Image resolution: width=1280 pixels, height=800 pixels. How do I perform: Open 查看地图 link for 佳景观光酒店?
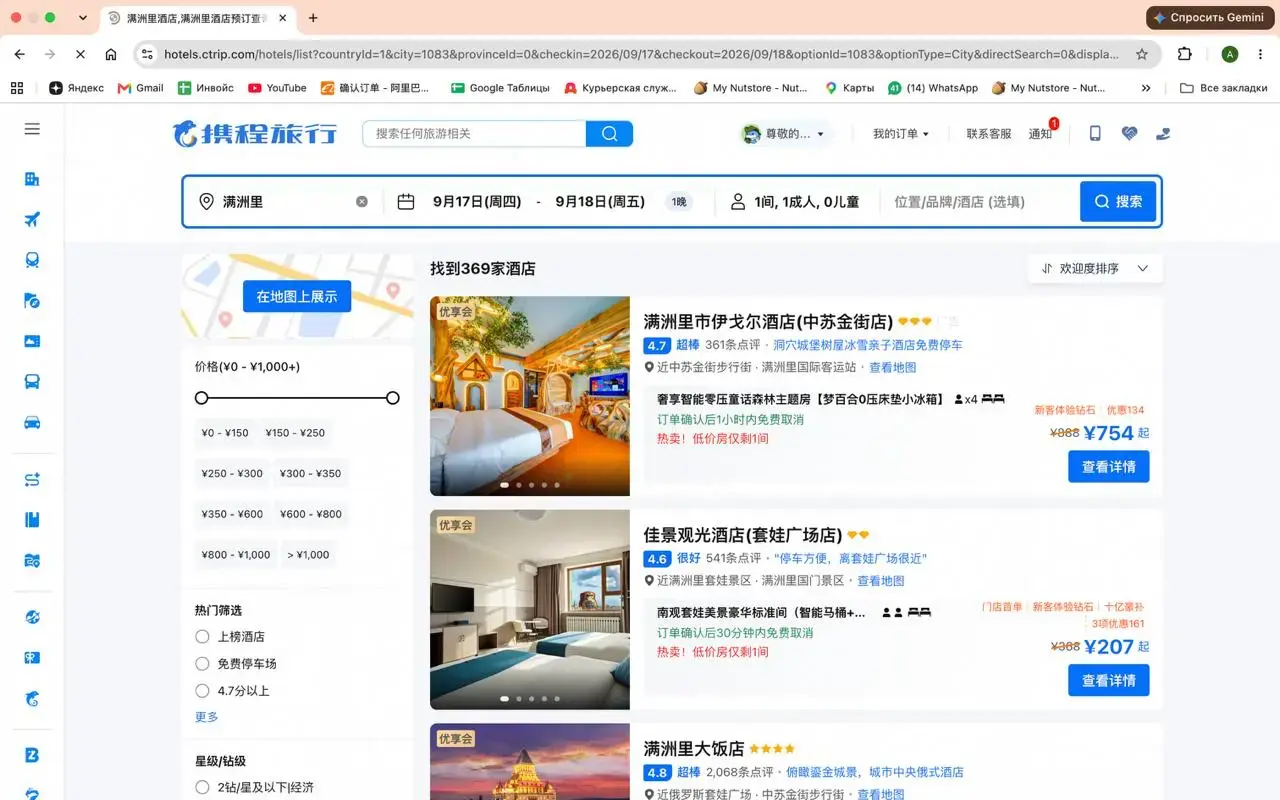click(x=881, y=581)
